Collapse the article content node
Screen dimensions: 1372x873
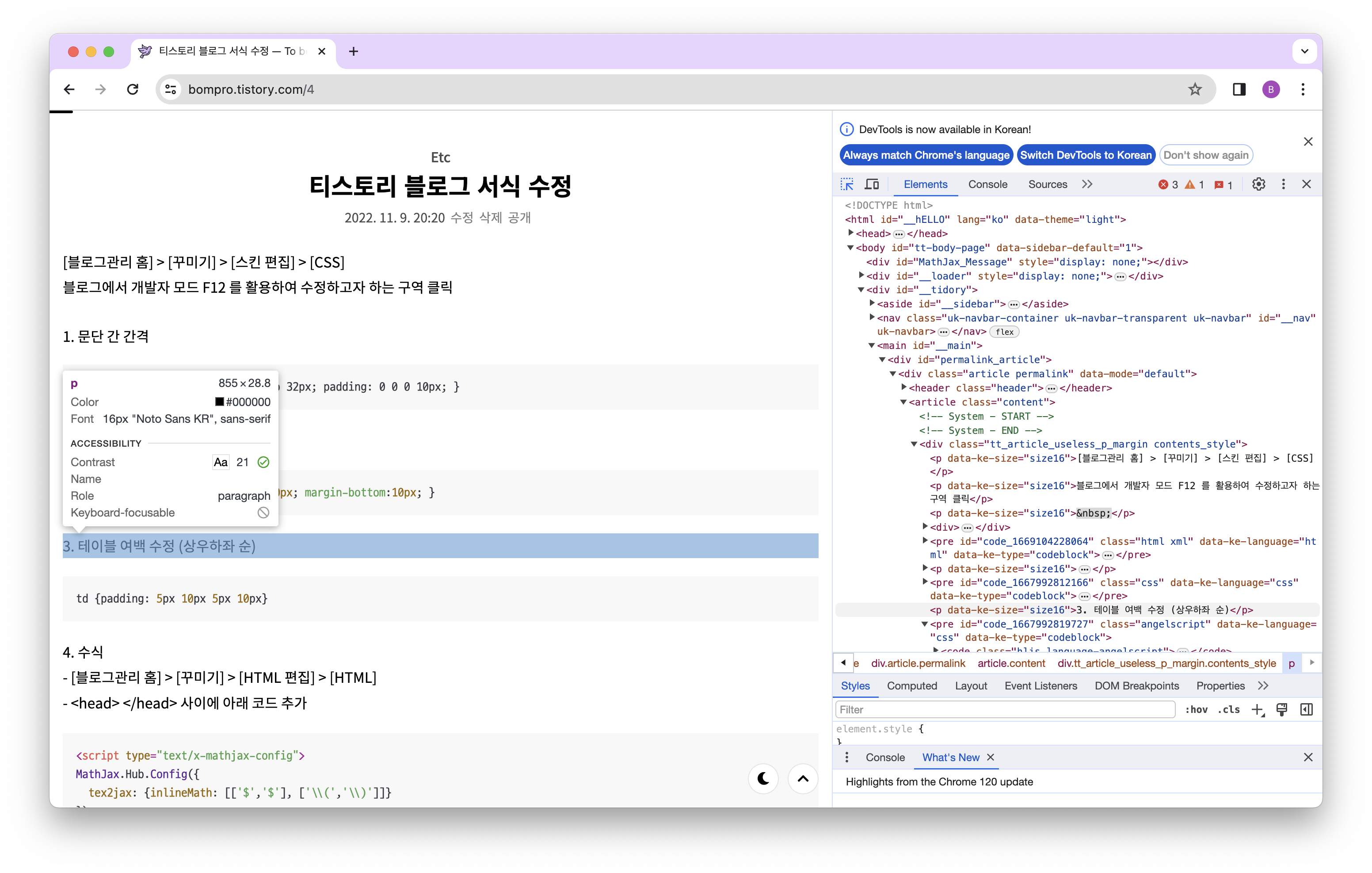pos(903,402)
